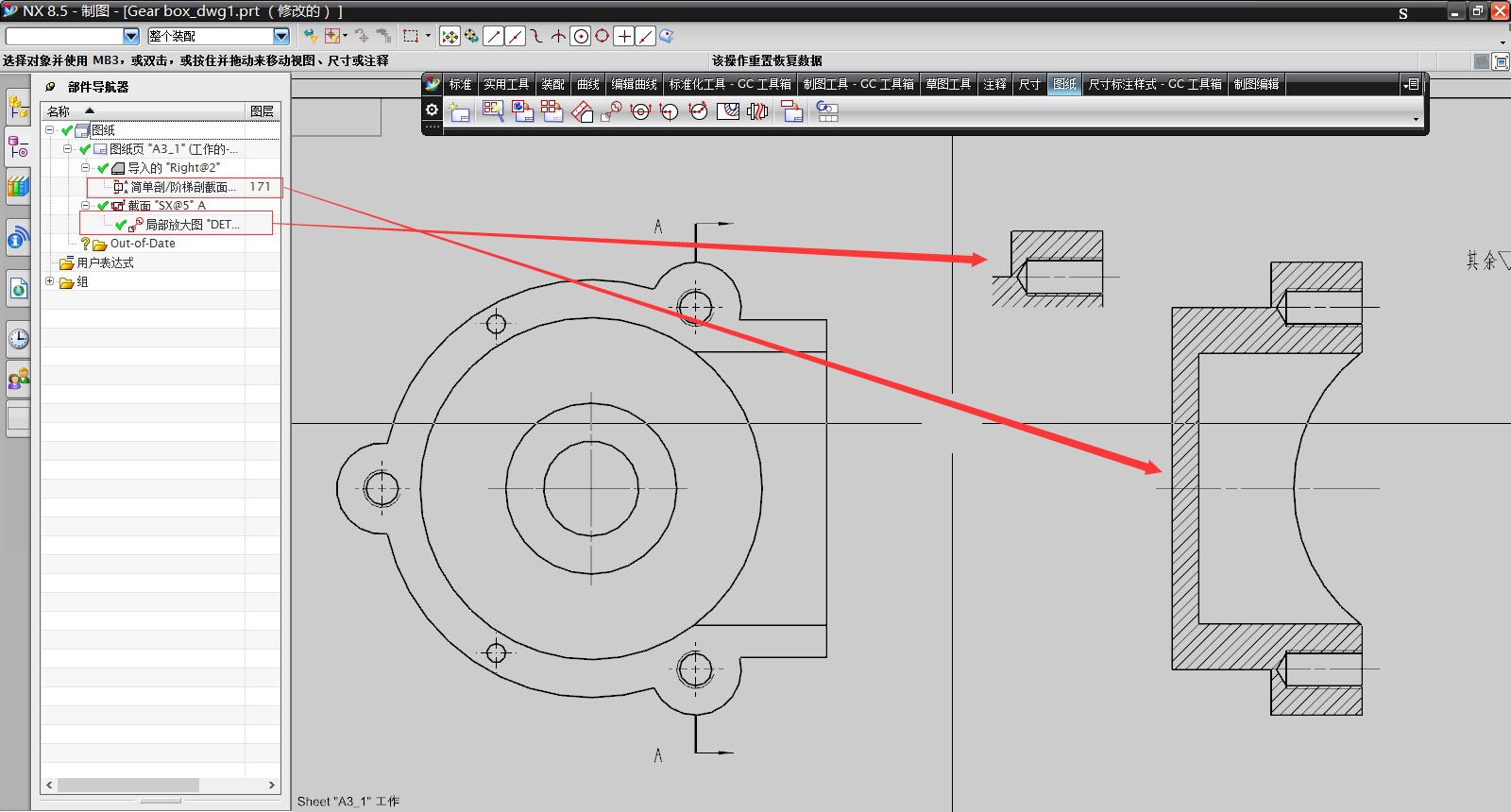Click the Broken View tool icon
Screen dimensions: 1511x812
(757, 111)
